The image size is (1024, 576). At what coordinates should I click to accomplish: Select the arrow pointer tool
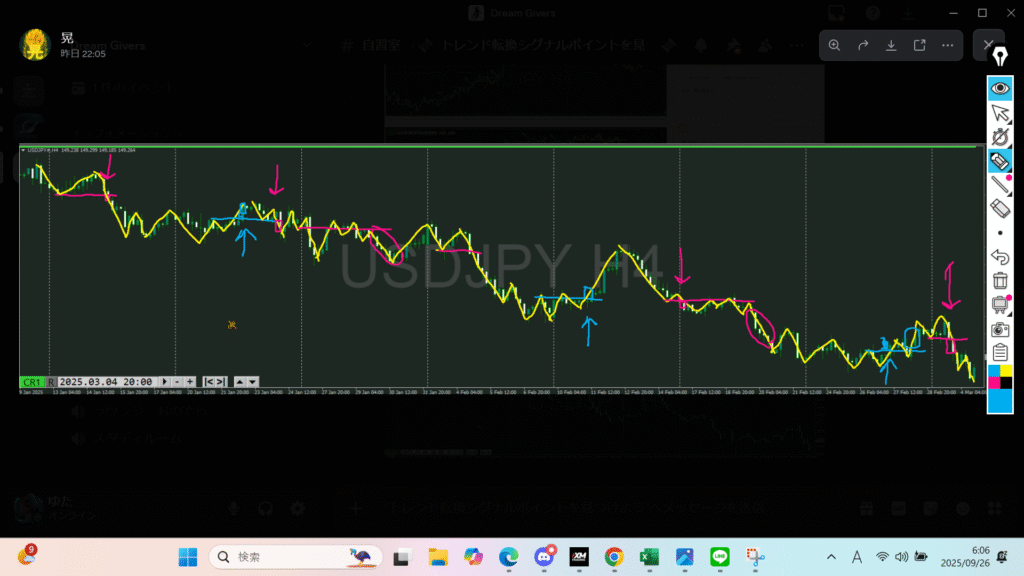tap(1000, 112)
